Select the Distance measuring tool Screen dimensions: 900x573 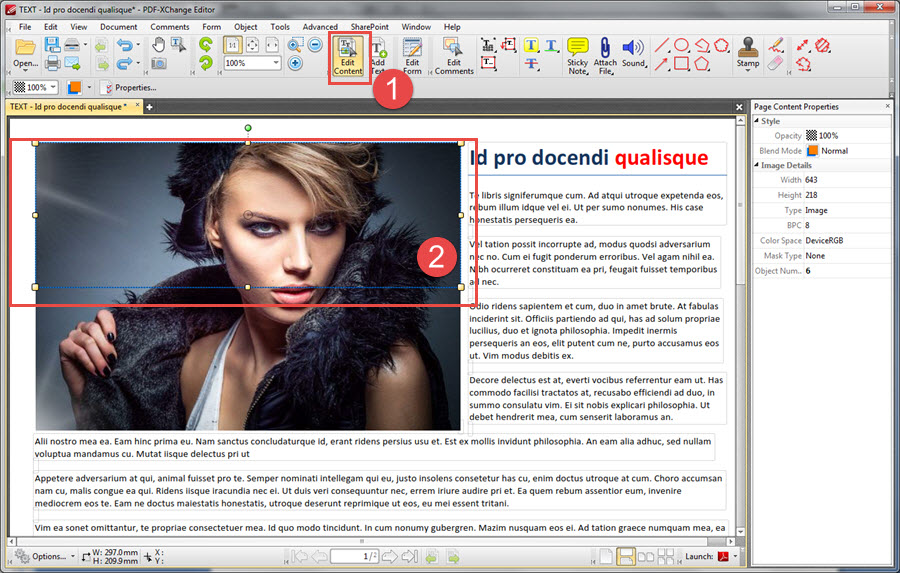pos(803,45)
